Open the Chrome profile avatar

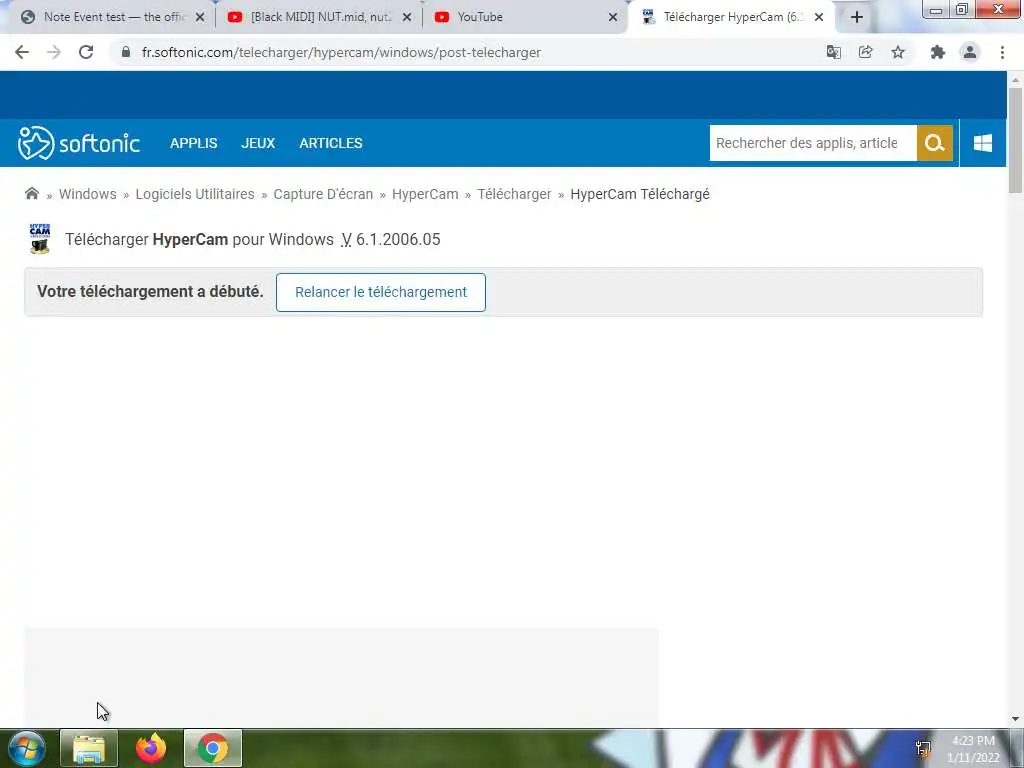tap(970, 52)
